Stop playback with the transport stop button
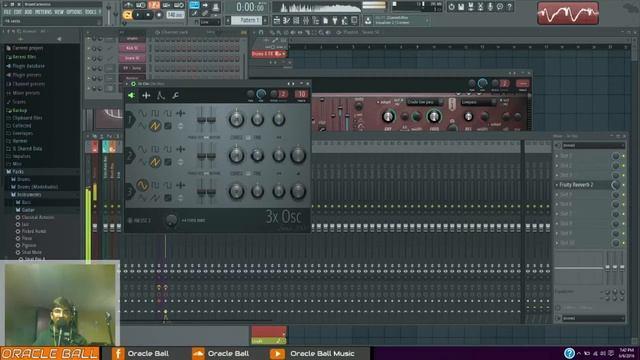Screen dimensions: 640x360 point(148,15)
